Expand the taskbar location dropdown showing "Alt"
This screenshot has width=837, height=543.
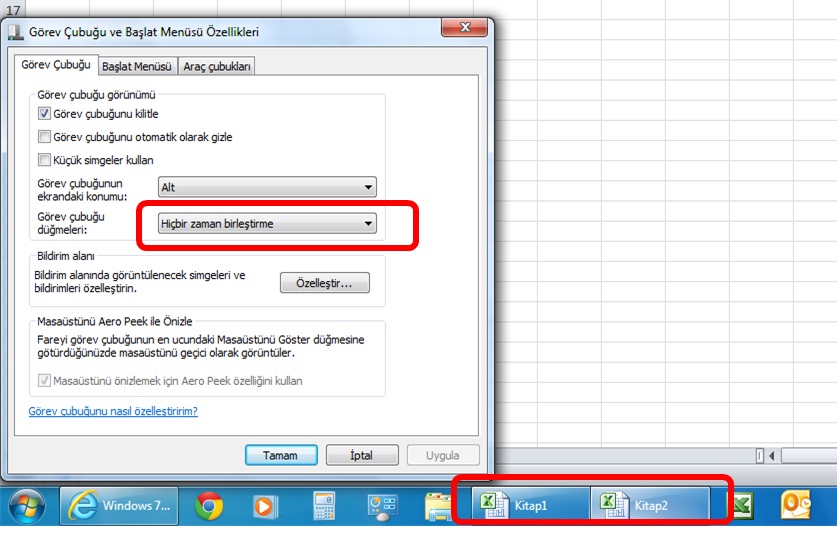(267, 187)
